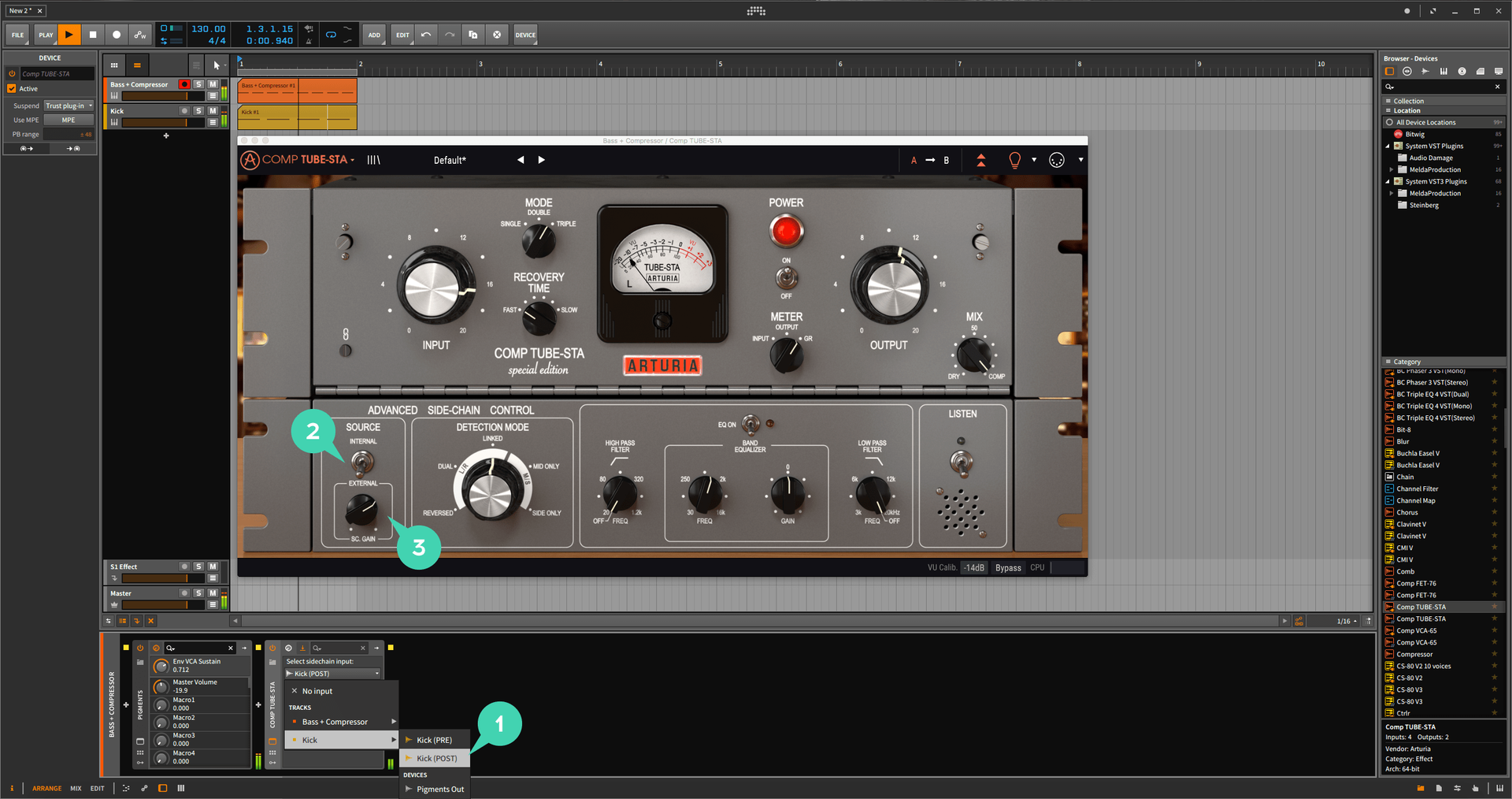Viewport: 1512px width, 799px height.
Task: Mute the Bass + Compressor track
Action: coord(213,84)
